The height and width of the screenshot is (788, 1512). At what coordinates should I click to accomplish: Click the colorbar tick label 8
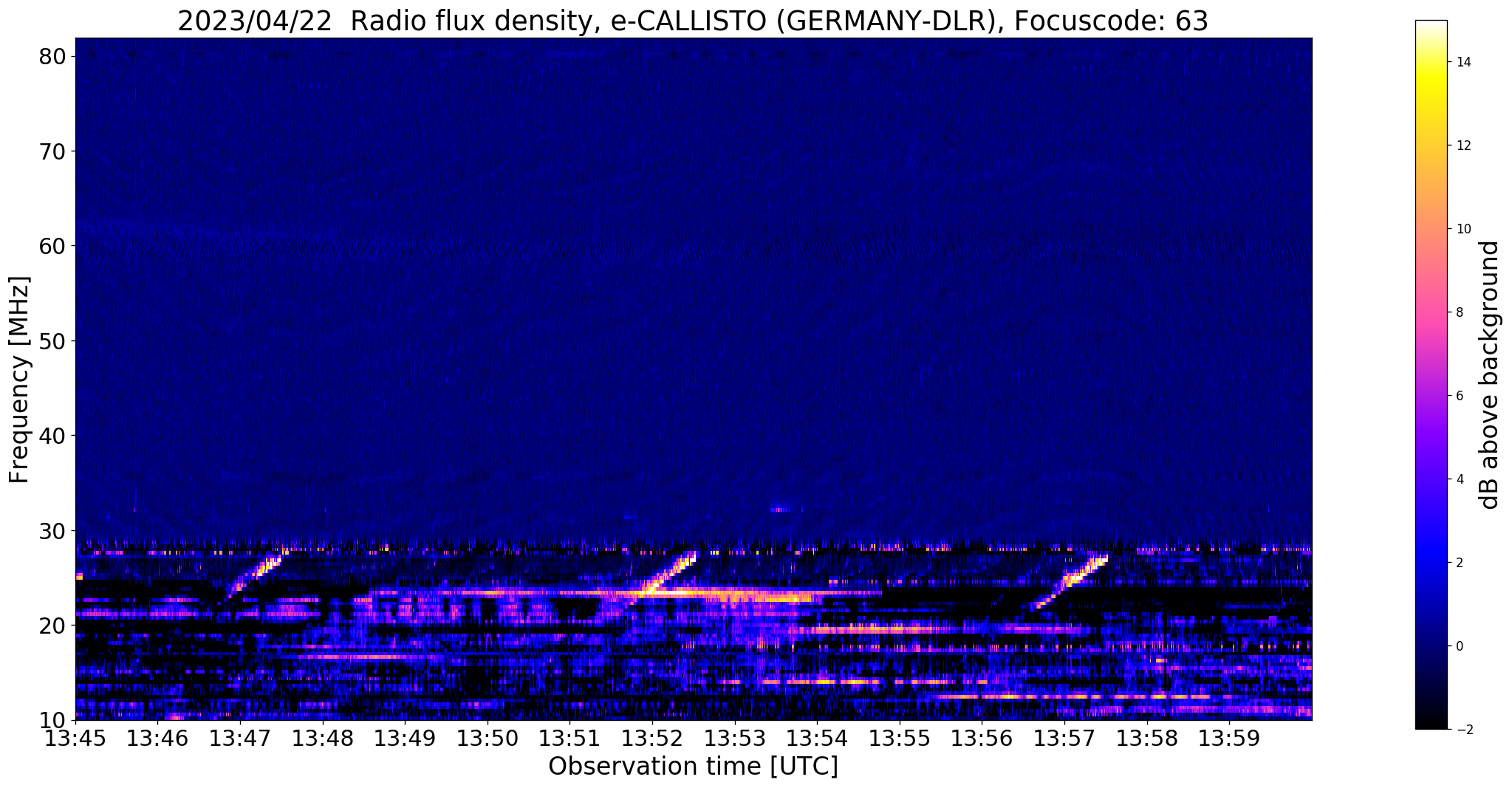click(x=1458, y=312)
